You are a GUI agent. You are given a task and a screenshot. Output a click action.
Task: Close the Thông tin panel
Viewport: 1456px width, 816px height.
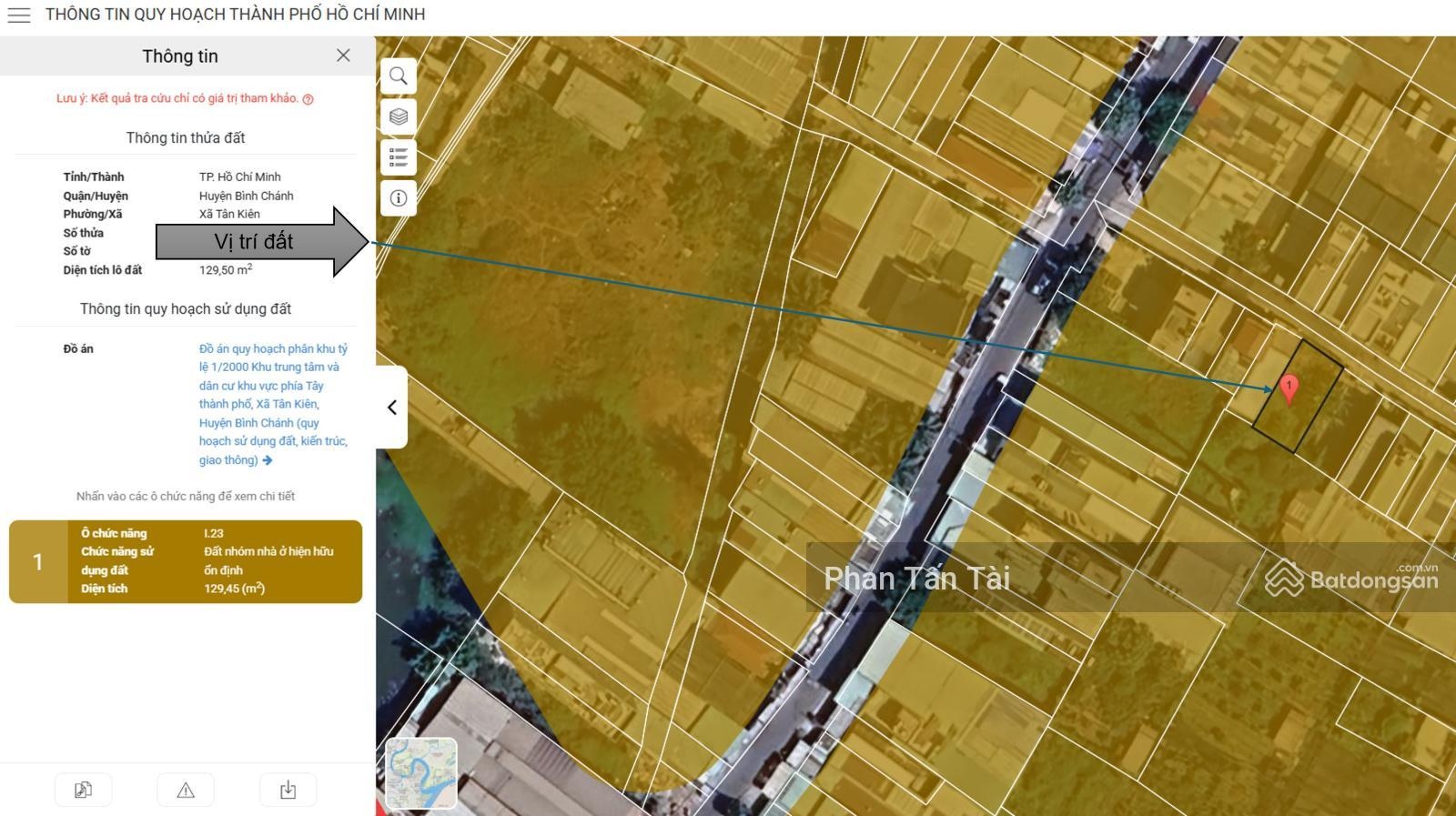click(343, 55)
